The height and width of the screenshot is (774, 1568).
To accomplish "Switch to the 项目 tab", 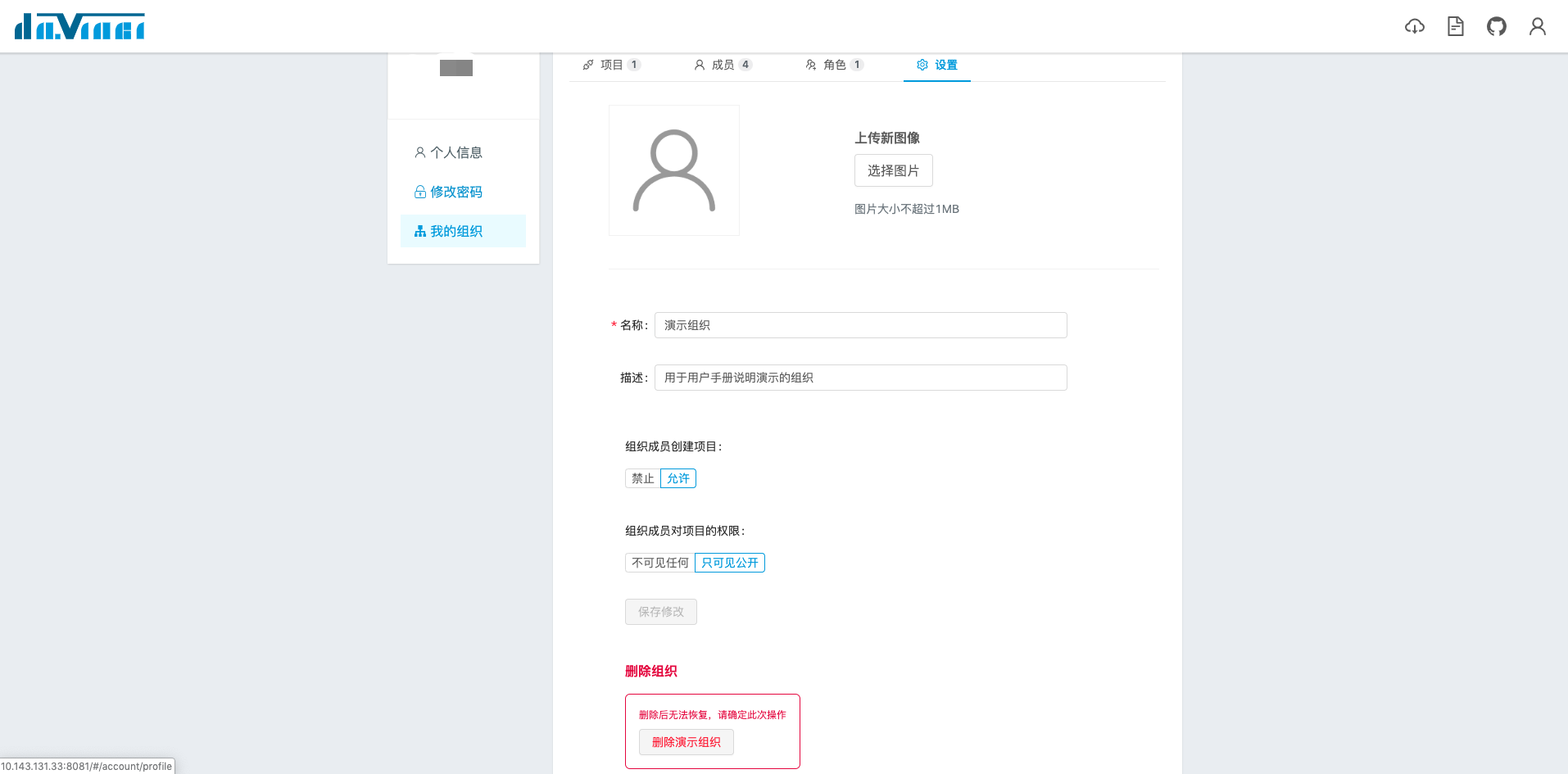I will pyautogui.click(x=611, y=65).
